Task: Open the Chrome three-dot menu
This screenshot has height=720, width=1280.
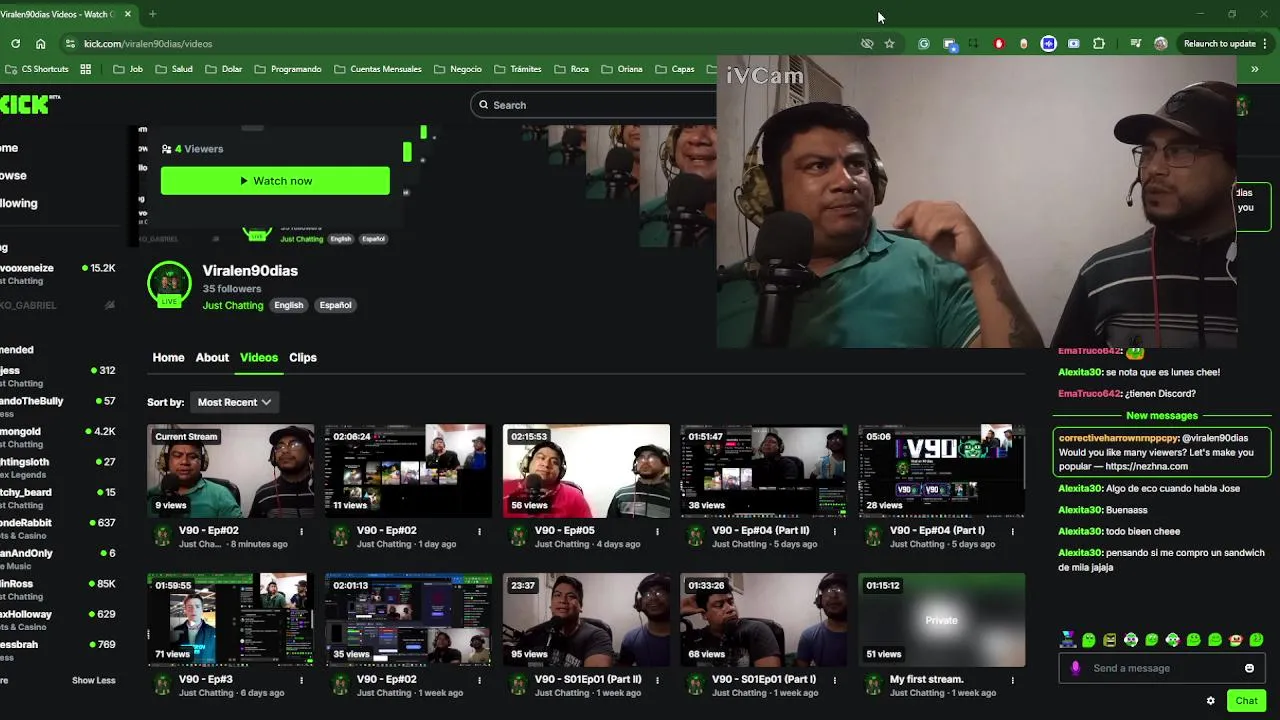Action: click(1265, 44)
